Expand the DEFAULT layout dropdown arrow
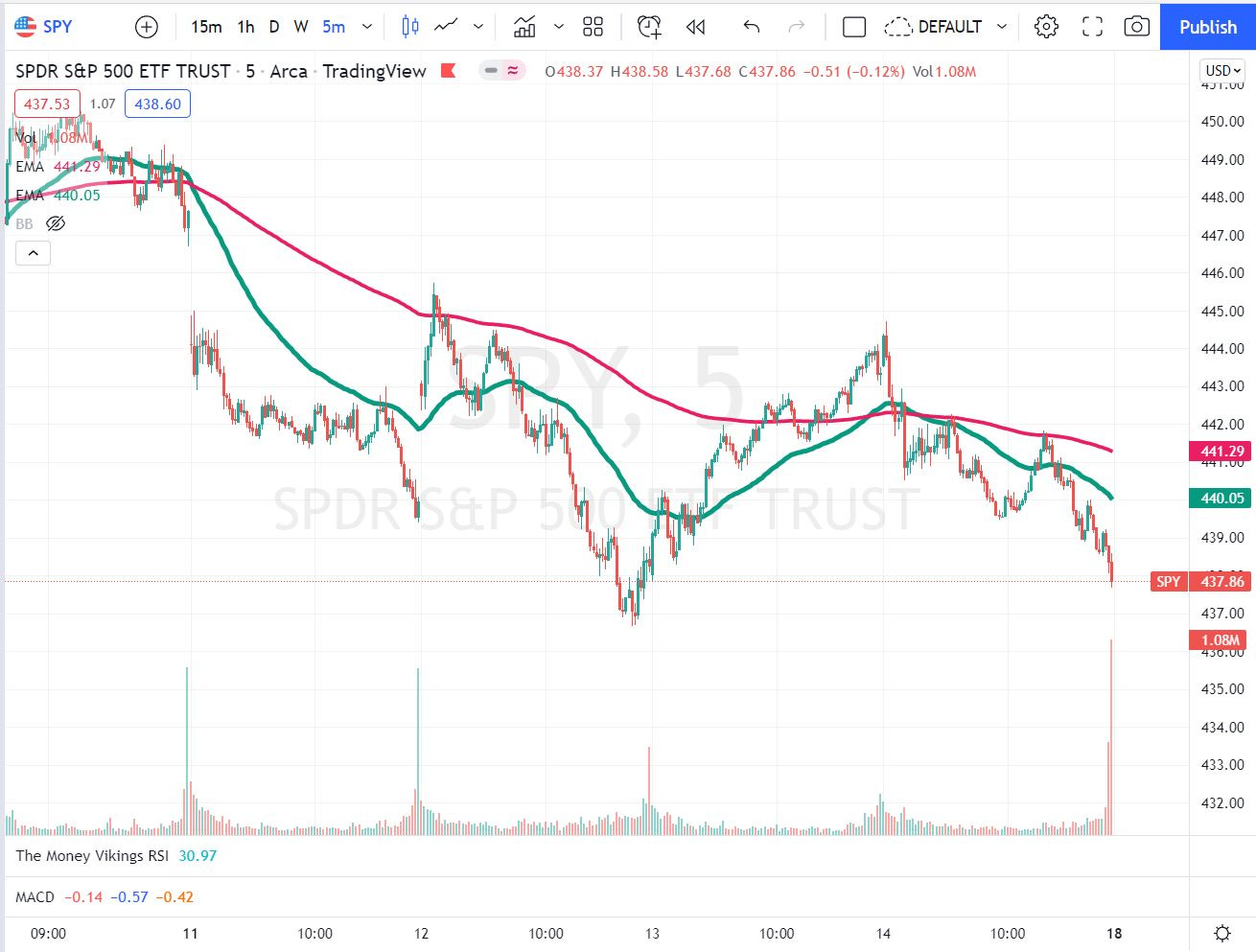 coord(1002,27)
